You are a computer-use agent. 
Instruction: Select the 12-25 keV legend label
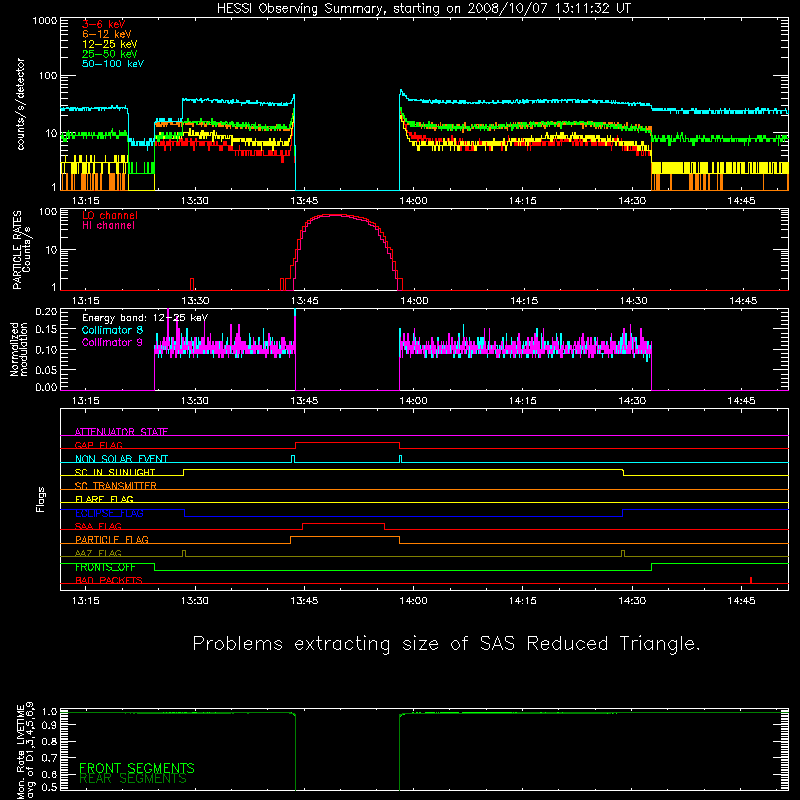click(110, 44)
